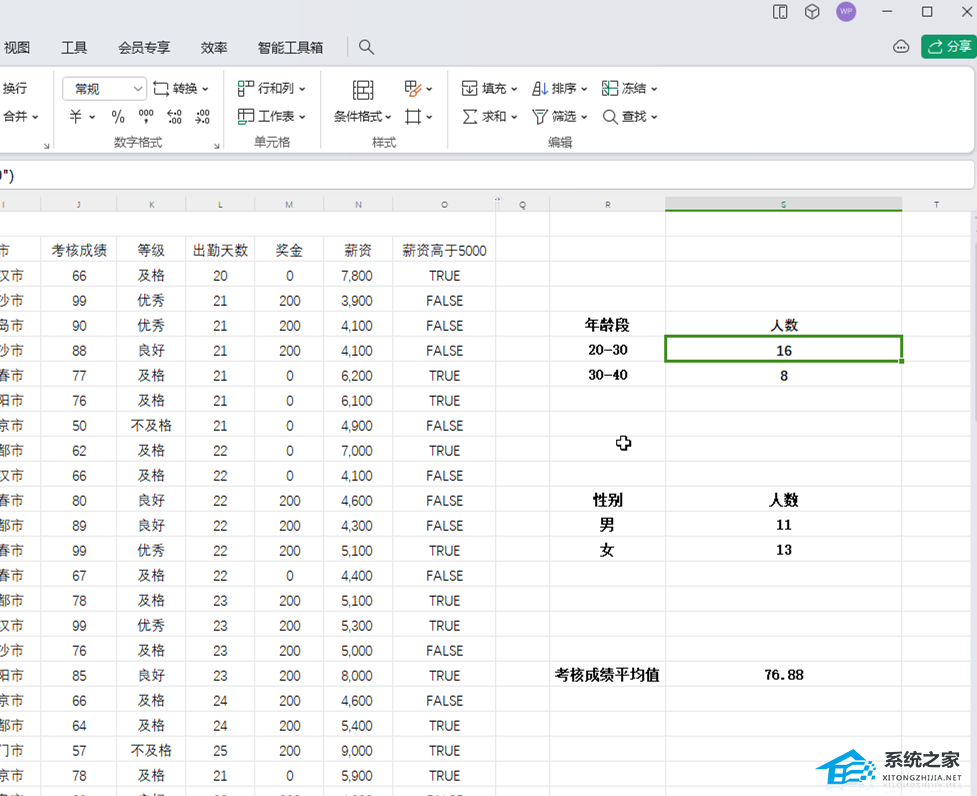
Task: Click the sidebar layout icon in title bar
Action: [780, 12]
